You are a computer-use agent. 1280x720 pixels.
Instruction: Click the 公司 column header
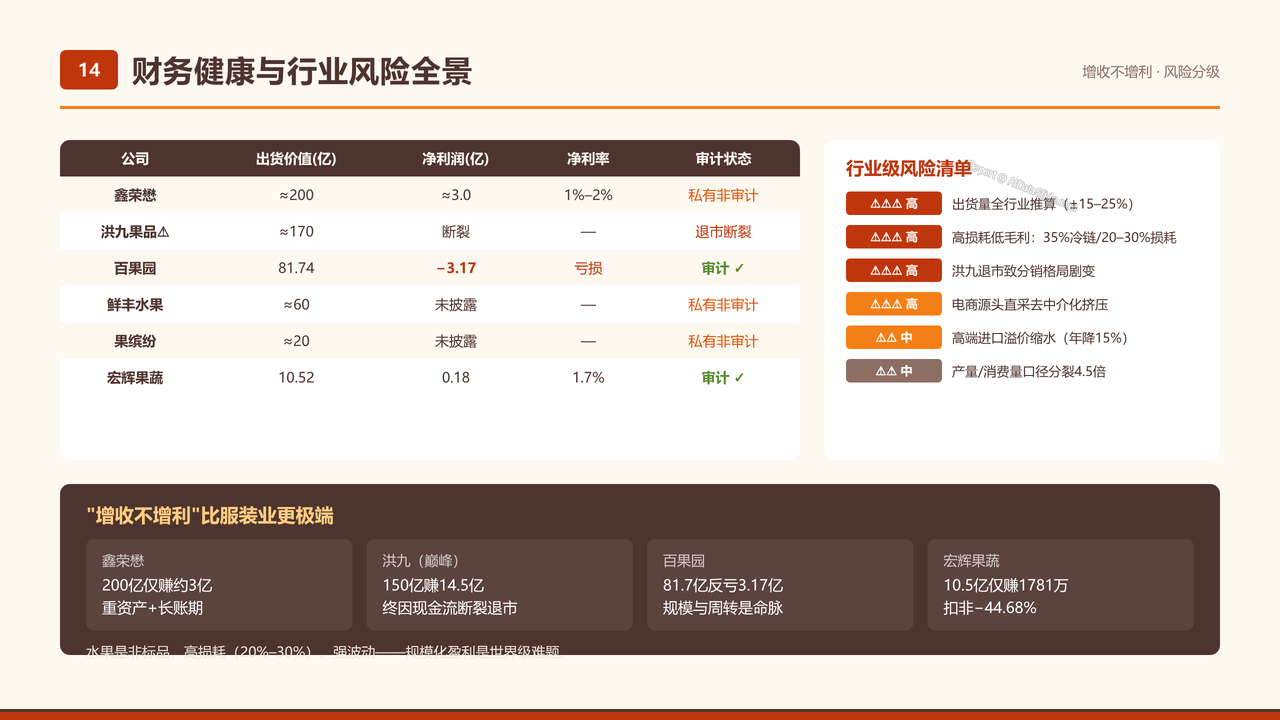135,159
